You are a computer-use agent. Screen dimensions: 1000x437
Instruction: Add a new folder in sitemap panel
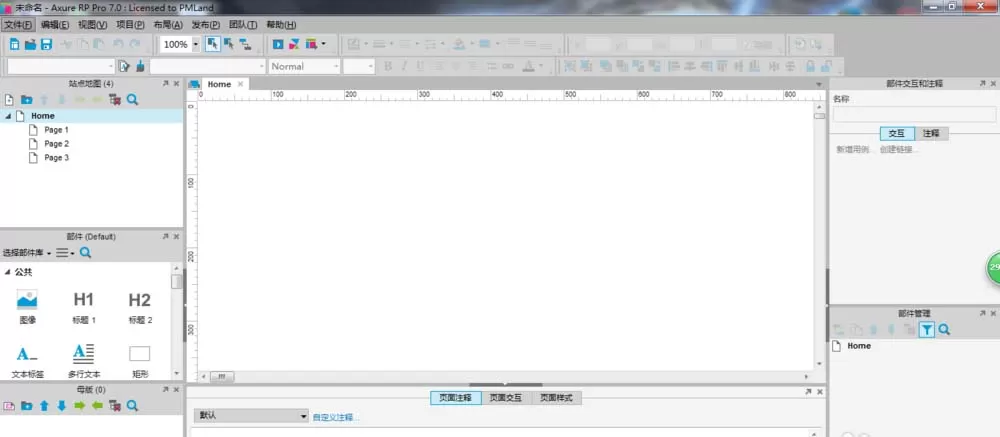pyautogui.click(x=26, y=100)
